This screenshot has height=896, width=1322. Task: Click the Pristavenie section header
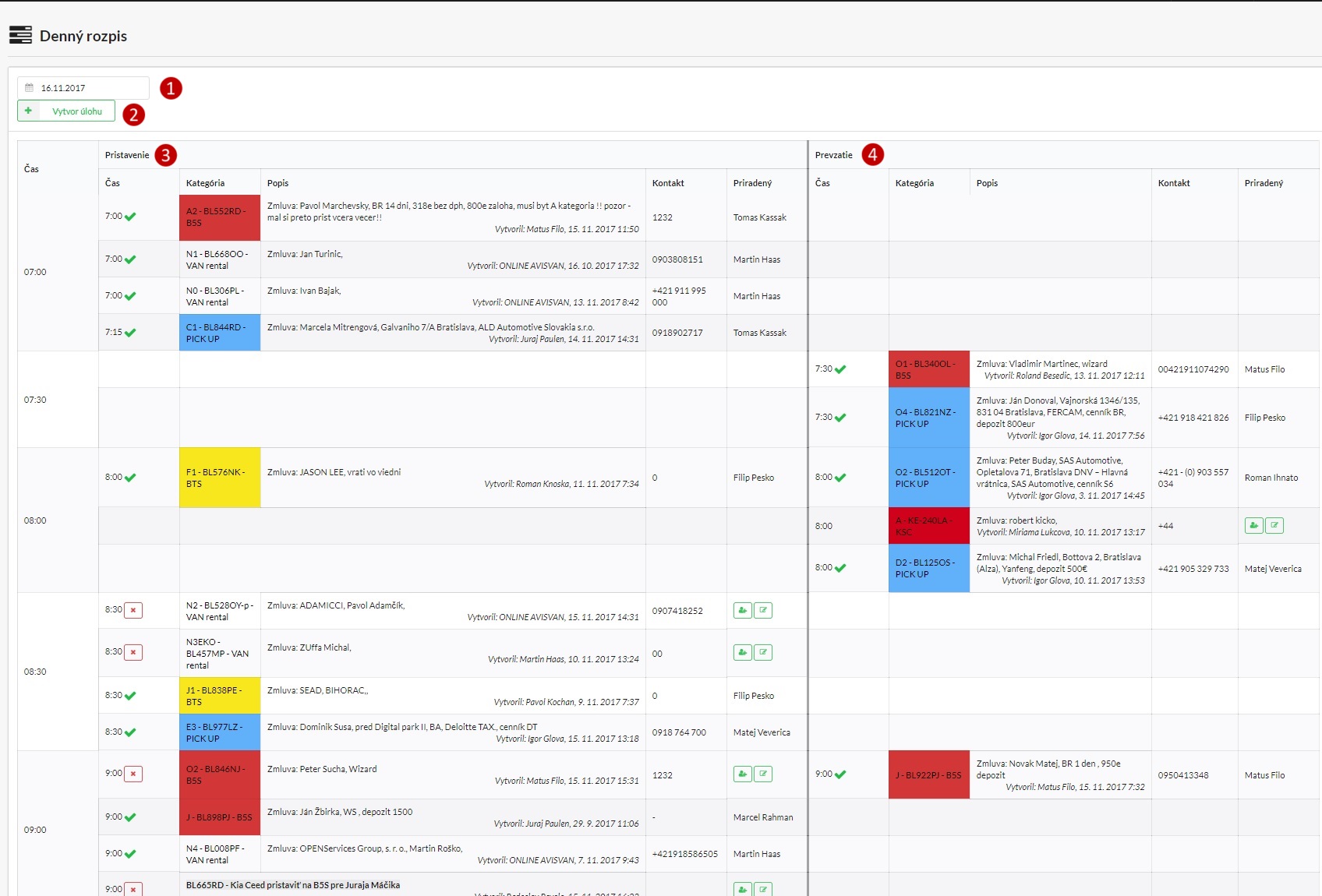click(x=127, y=155)
